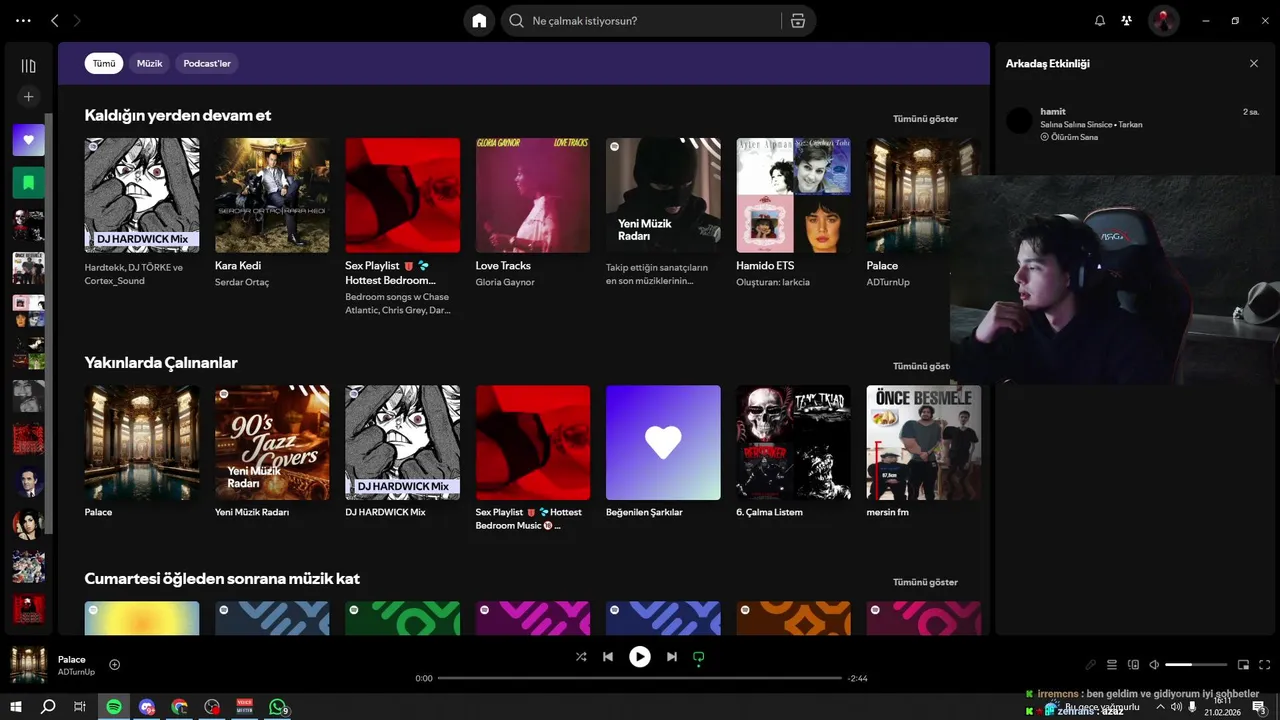Toggle the green repeat button

[699, 657]
